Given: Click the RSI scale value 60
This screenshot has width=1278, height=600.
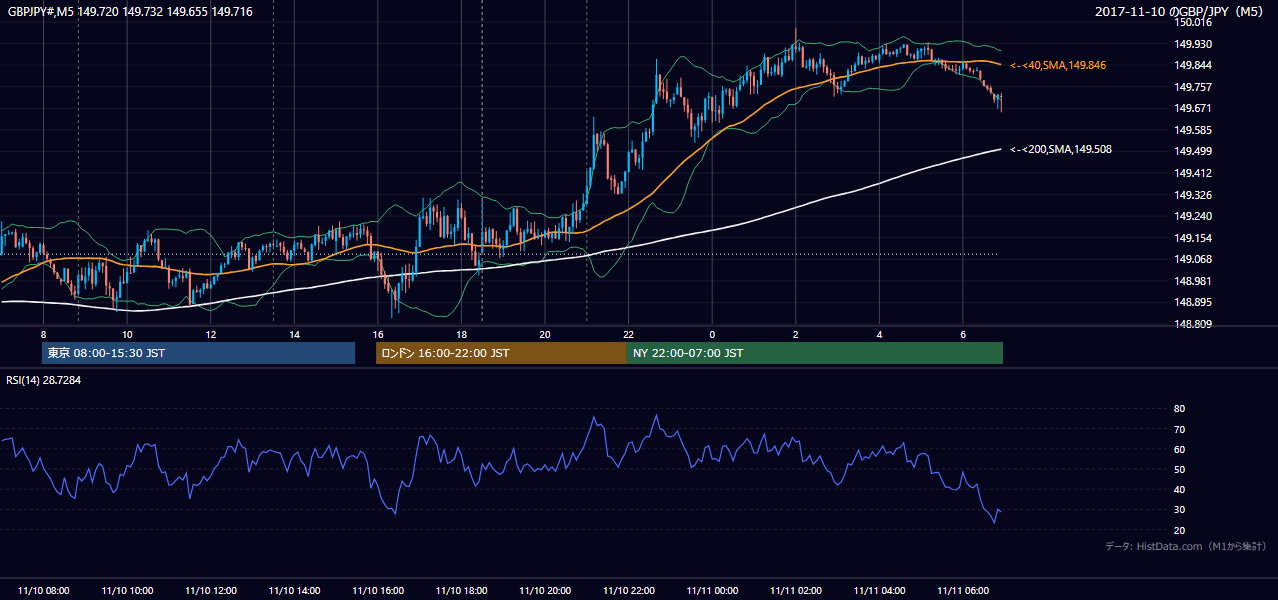Looking at the screenshot, I should point(1180,449).
